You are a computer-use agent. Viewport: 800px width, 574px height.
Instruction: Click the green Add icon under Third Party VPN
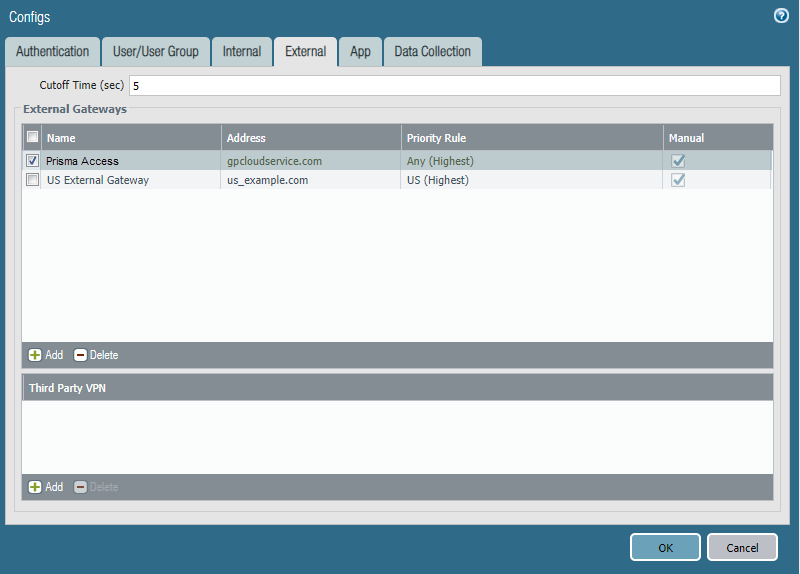click(x=35, y=487)
